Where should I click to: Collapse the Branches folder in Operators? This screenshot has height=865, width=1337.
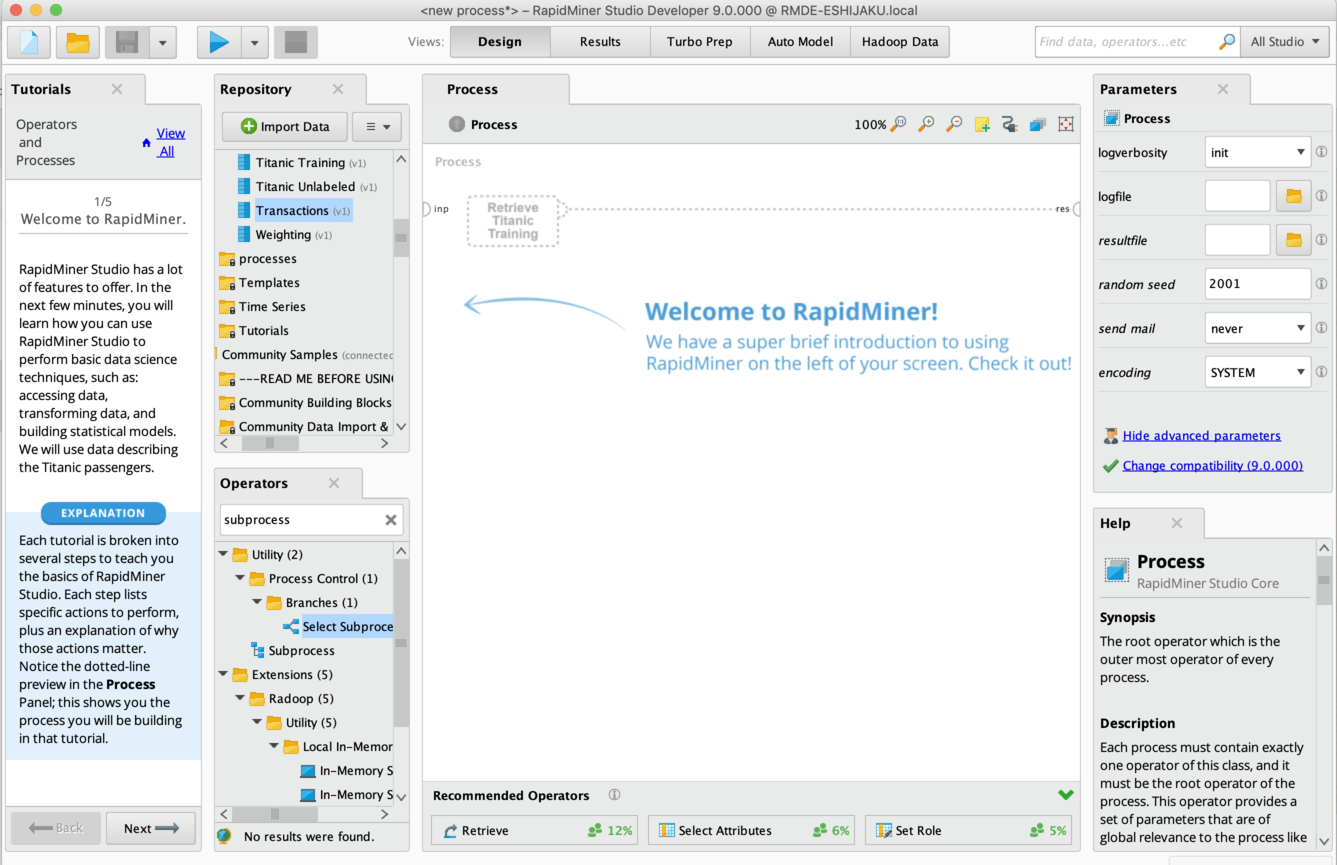[x=257, y=602]
